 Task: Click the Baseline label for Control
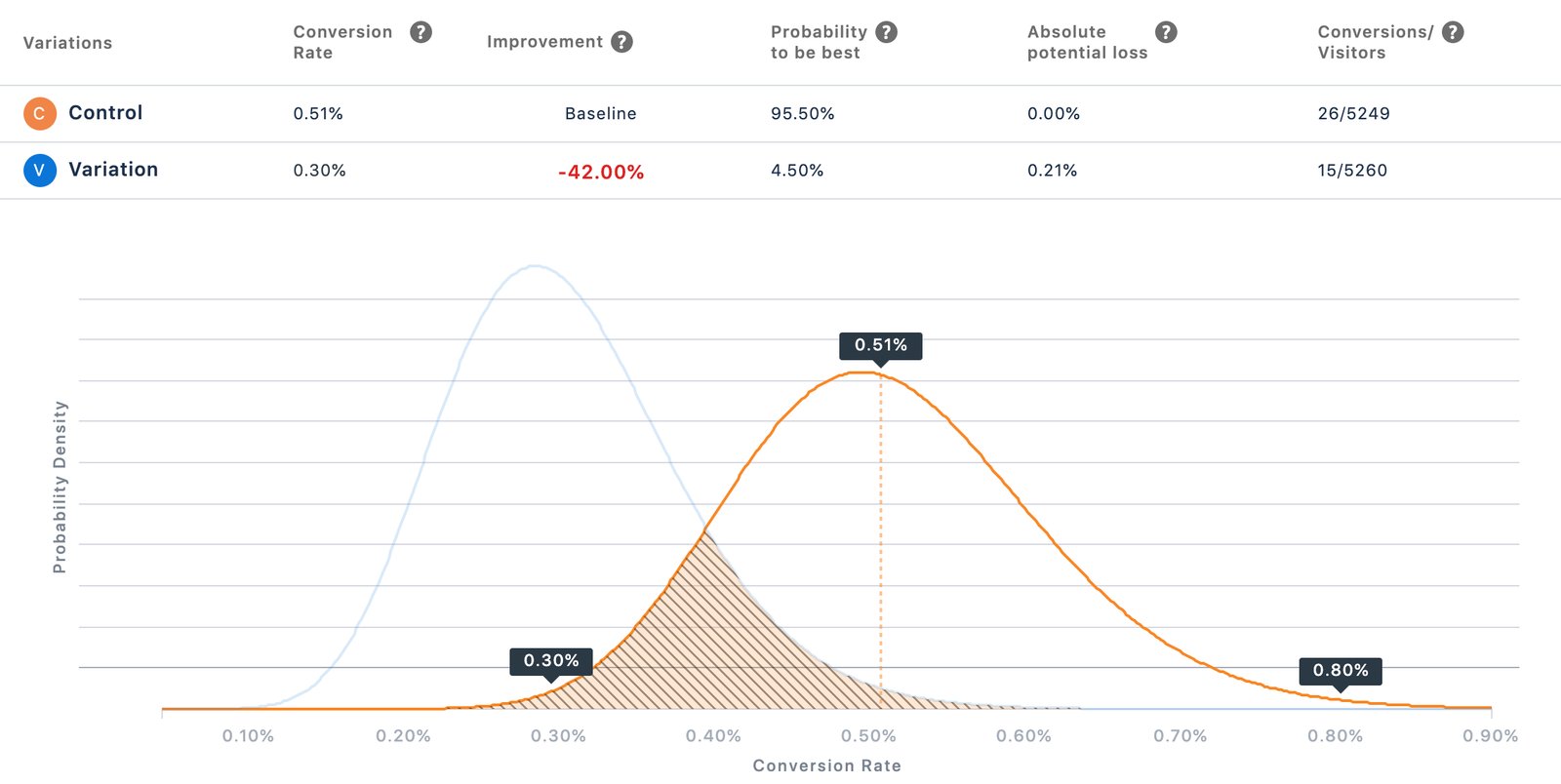(600, 113)
